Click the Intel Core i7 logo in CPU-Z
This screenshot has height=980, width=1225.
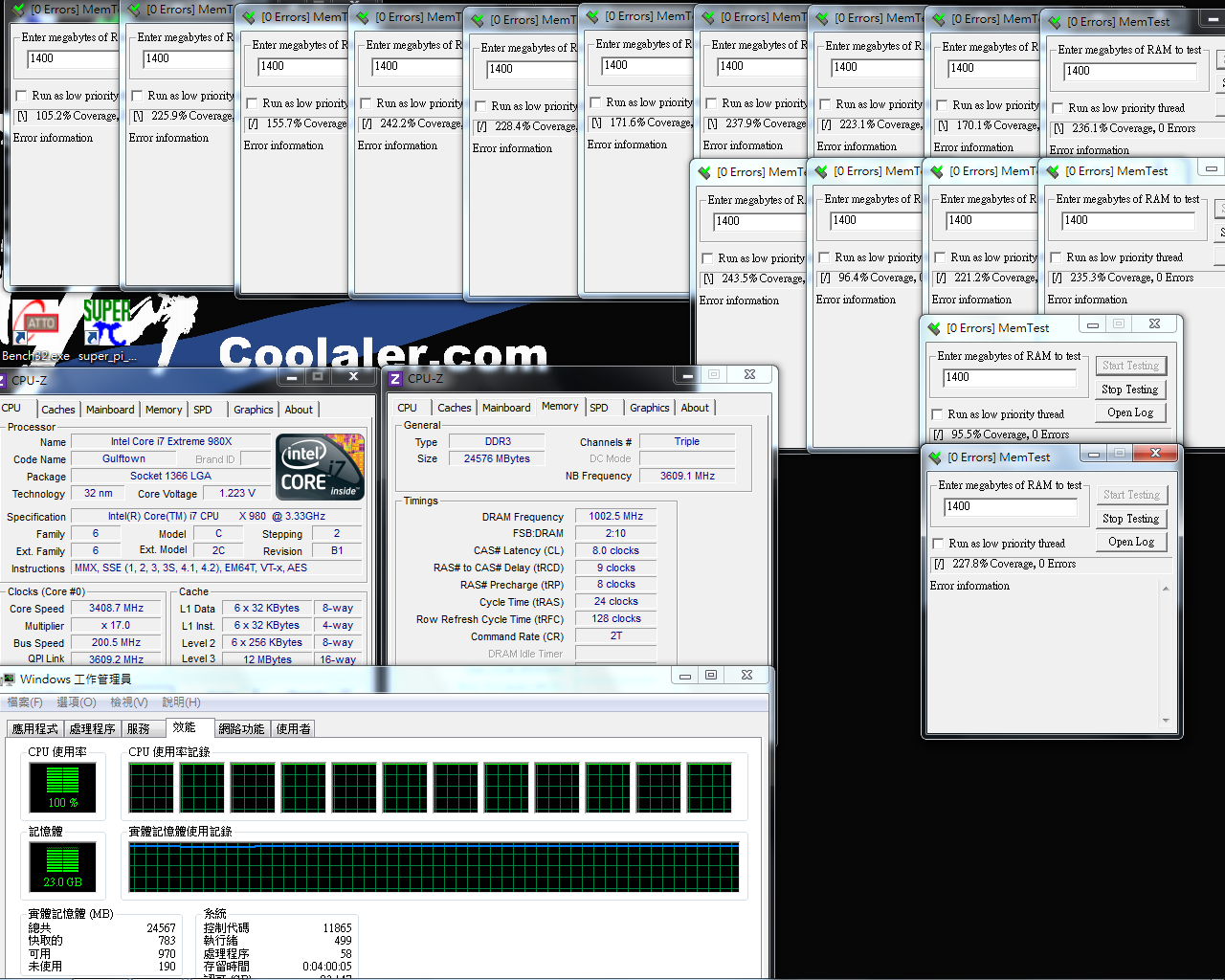coord(321,466)
